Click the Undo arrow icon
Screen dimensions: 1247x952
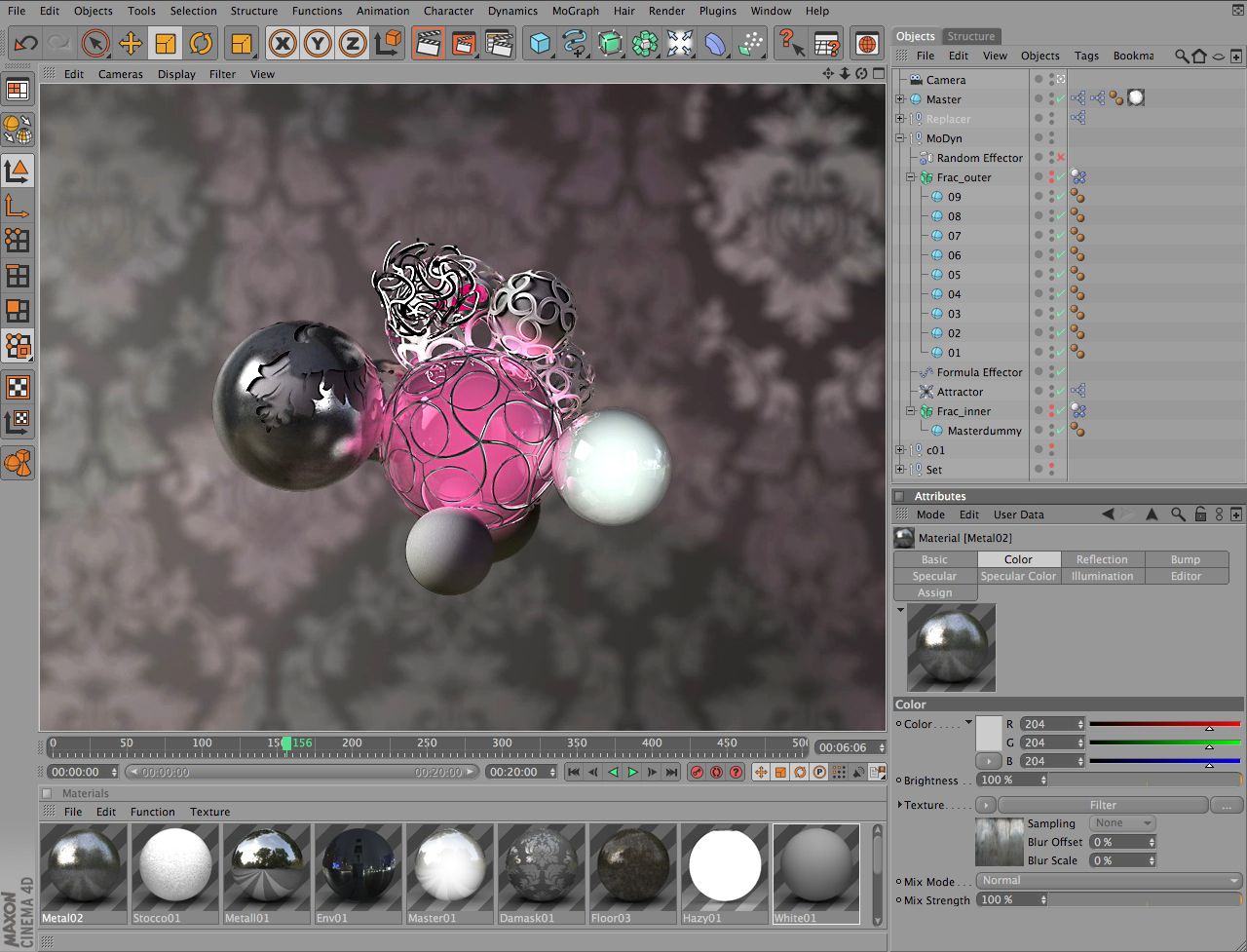click(x=26, y=43)
